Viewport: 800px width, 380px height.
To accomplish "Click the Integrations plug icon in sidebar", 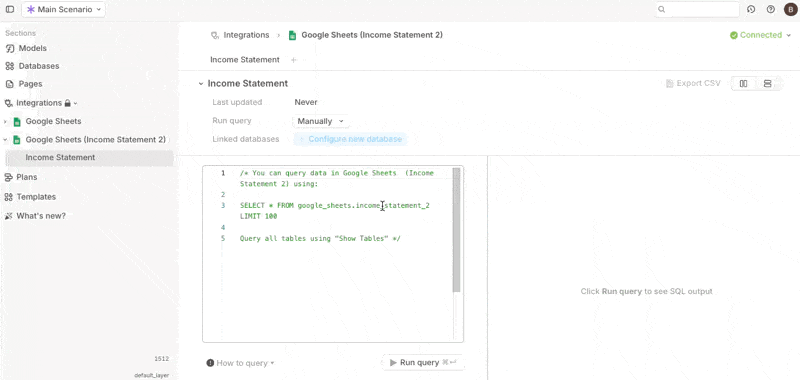I will click(8, 103).
